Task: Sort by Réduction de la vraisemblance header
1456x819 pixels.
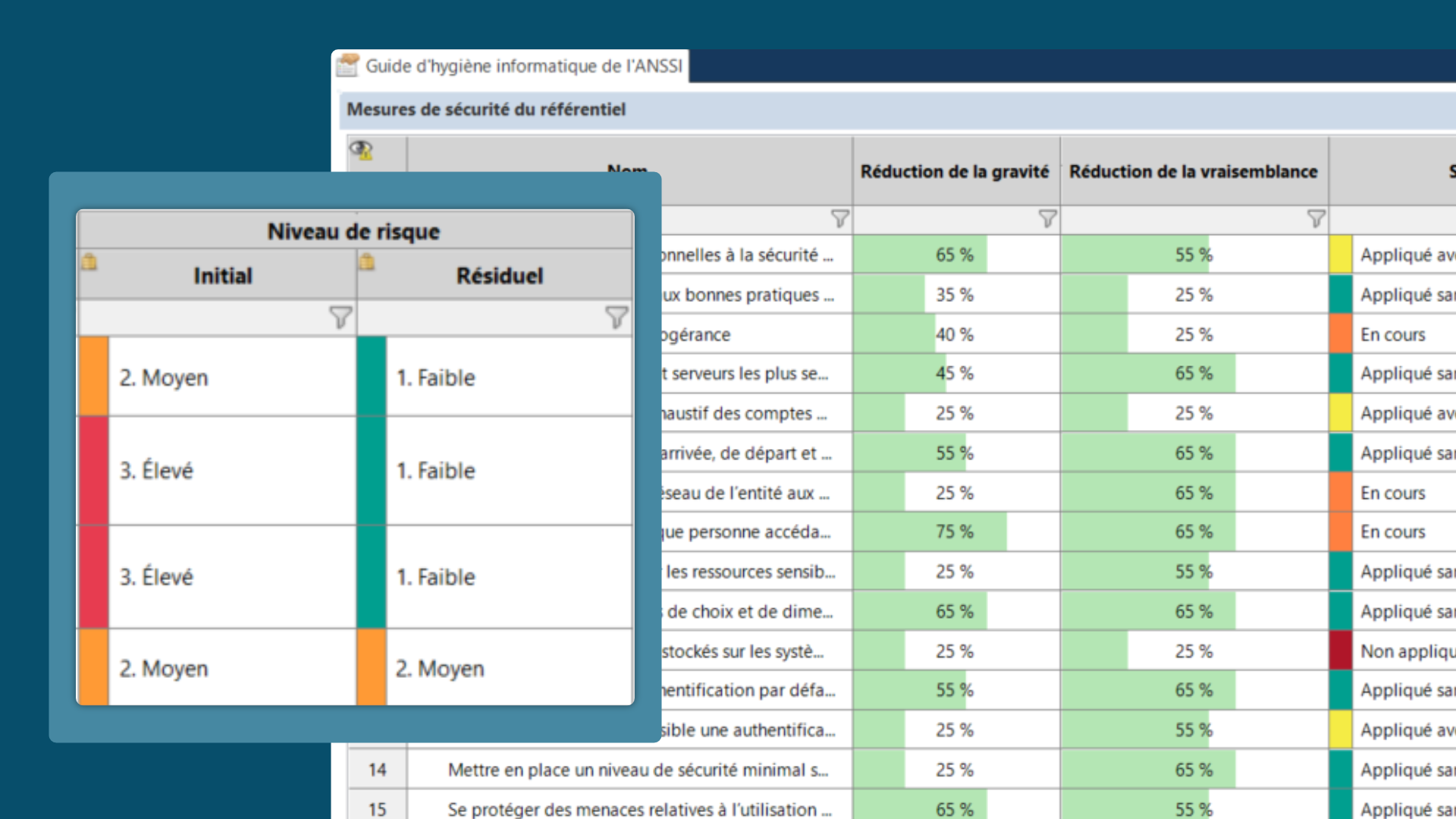Action: pos(1194,171)
